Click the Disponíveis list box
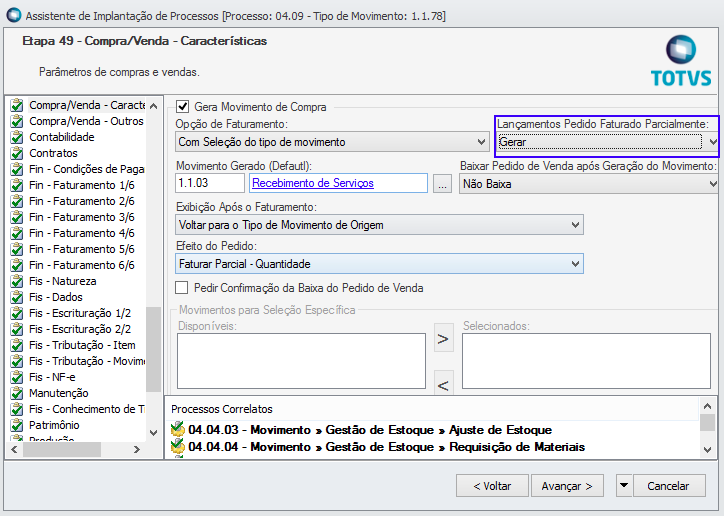This screenshot has width=724, height=516. pos(301,361)
